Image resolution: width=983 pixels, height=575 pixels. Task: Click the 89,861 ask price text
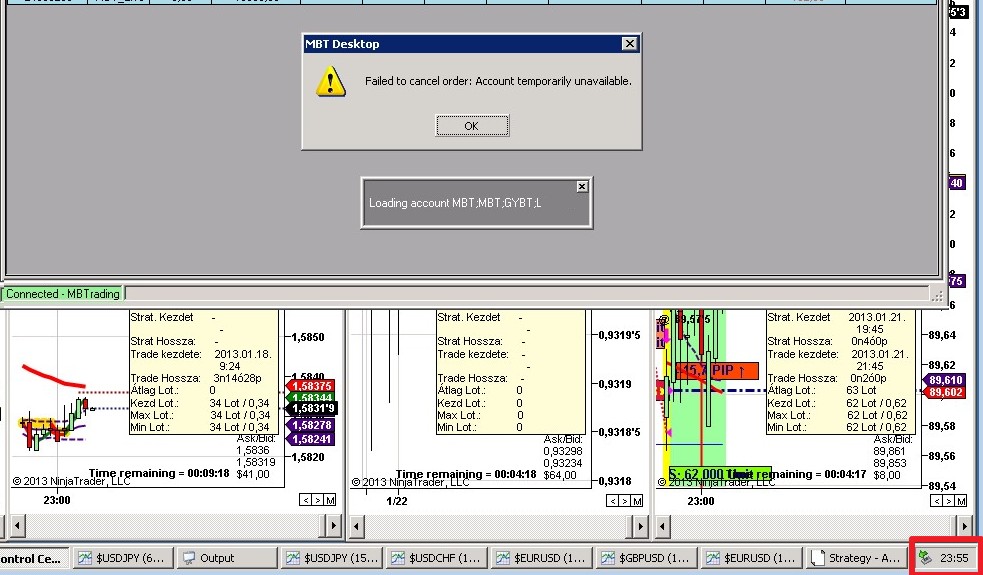[x=891, y=451]
